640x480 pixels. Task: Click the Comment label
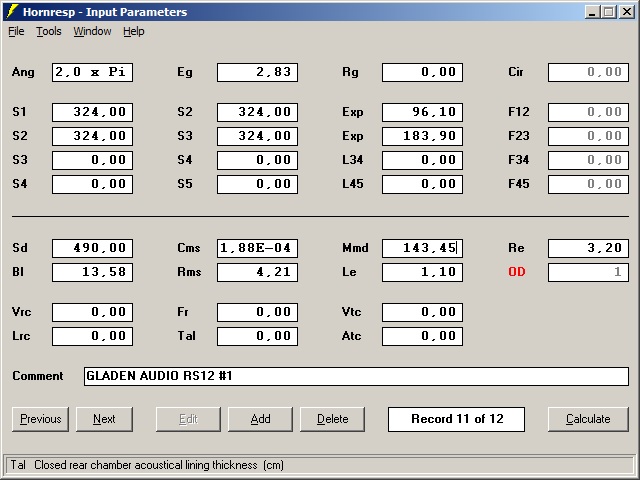(x=38, y=376)
